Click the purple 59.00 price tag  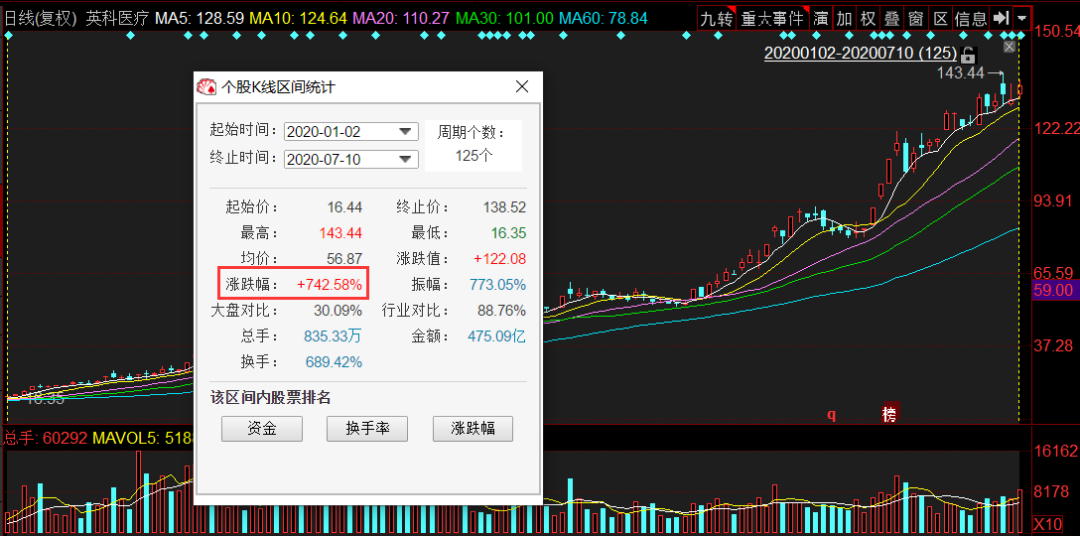[x=1053, y=290]
